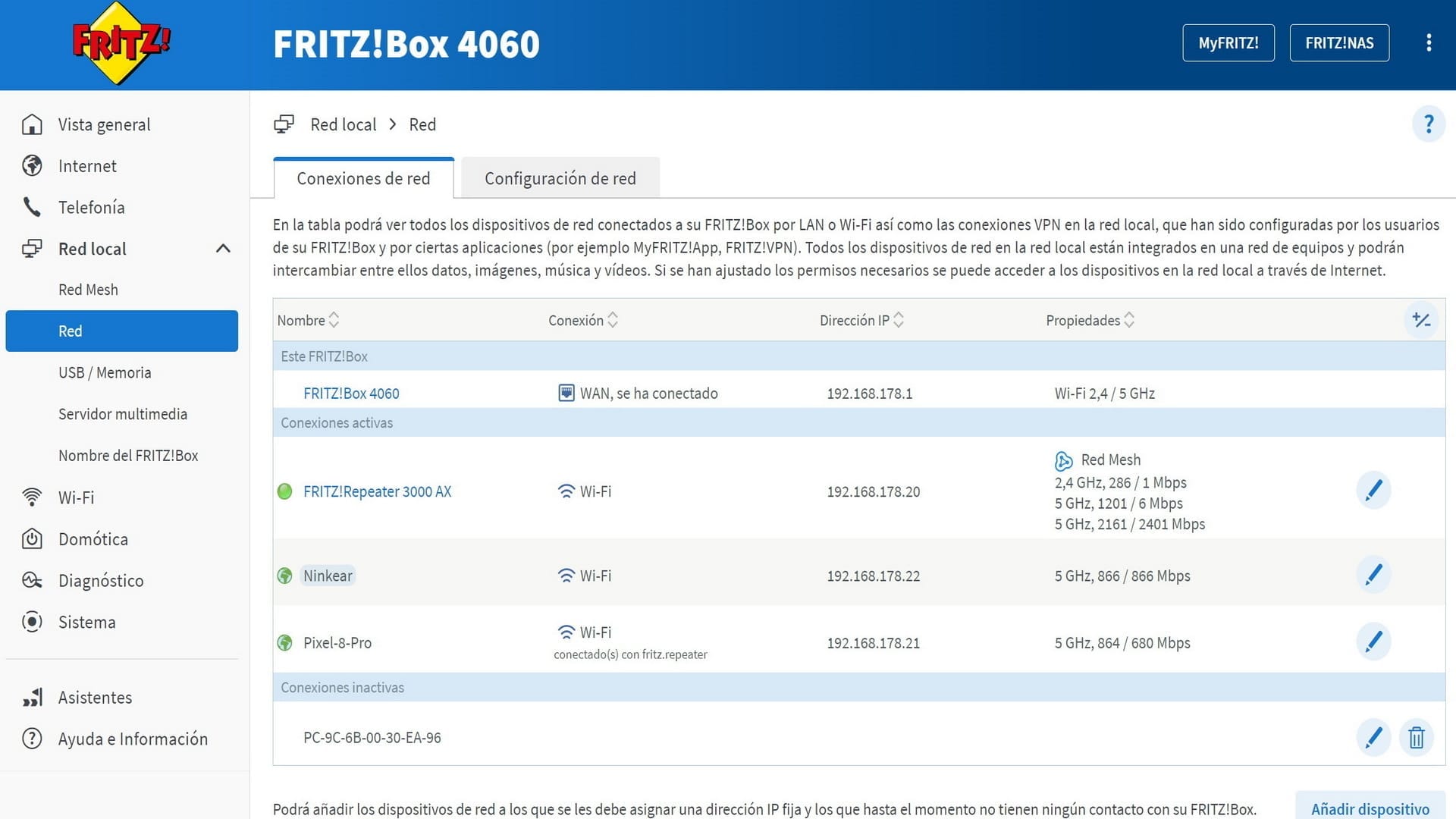Image resolution: width=1456 pixels, height=819 pixels.
Task: Click the Domótica smart home icon
Action: (32, 539)
